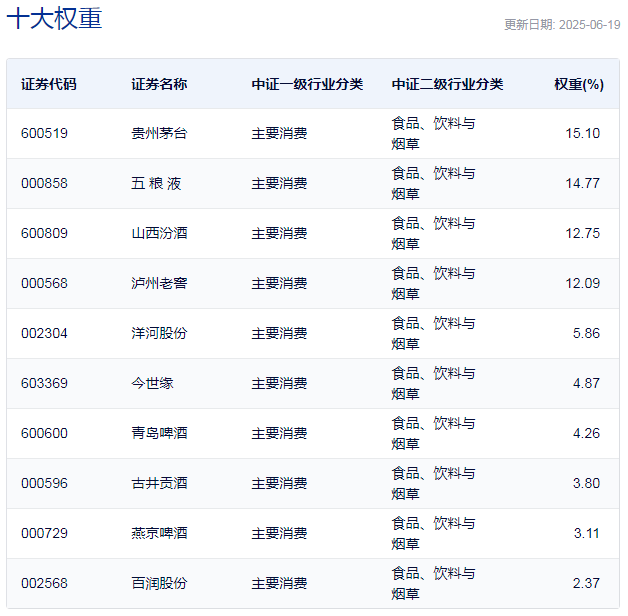Select stock code 603369
The image size is (628, 616).
click(44, 383)
